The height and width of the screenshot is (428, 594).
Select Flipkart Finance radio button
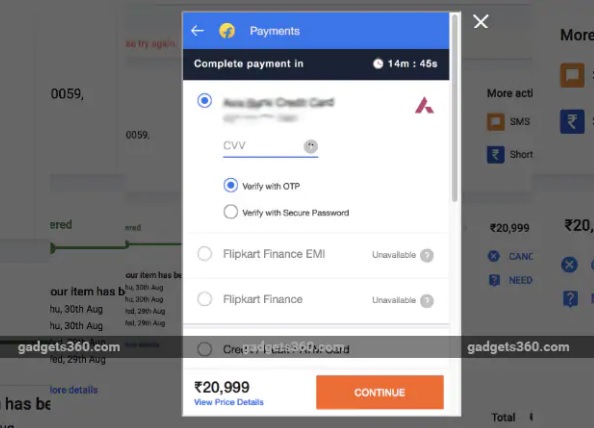[205, 299]
